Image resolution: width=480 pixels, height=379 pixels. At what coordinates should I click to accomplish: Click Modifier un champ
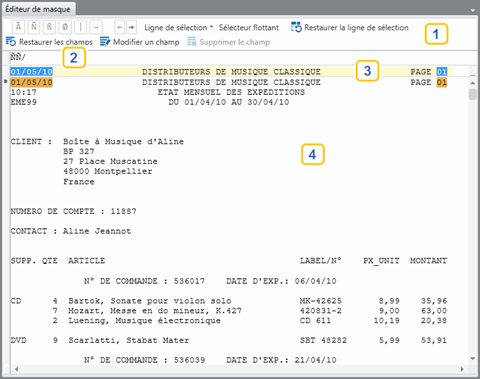[140, 42]
